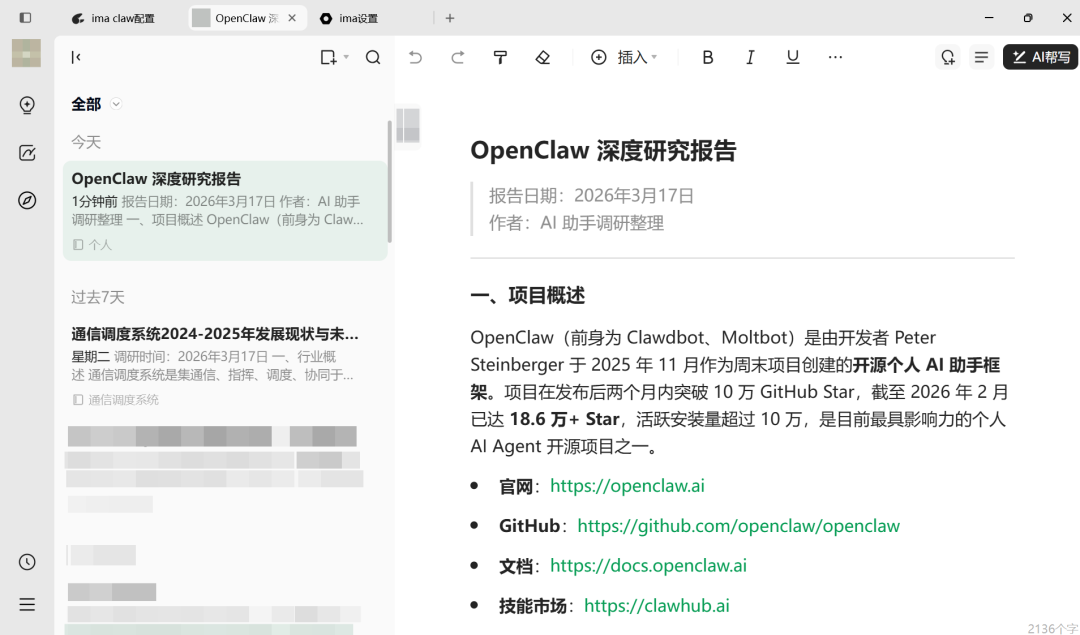Viewport: 1080px width, 635px height.
Task: Create a new note
Action: (329, 57)
